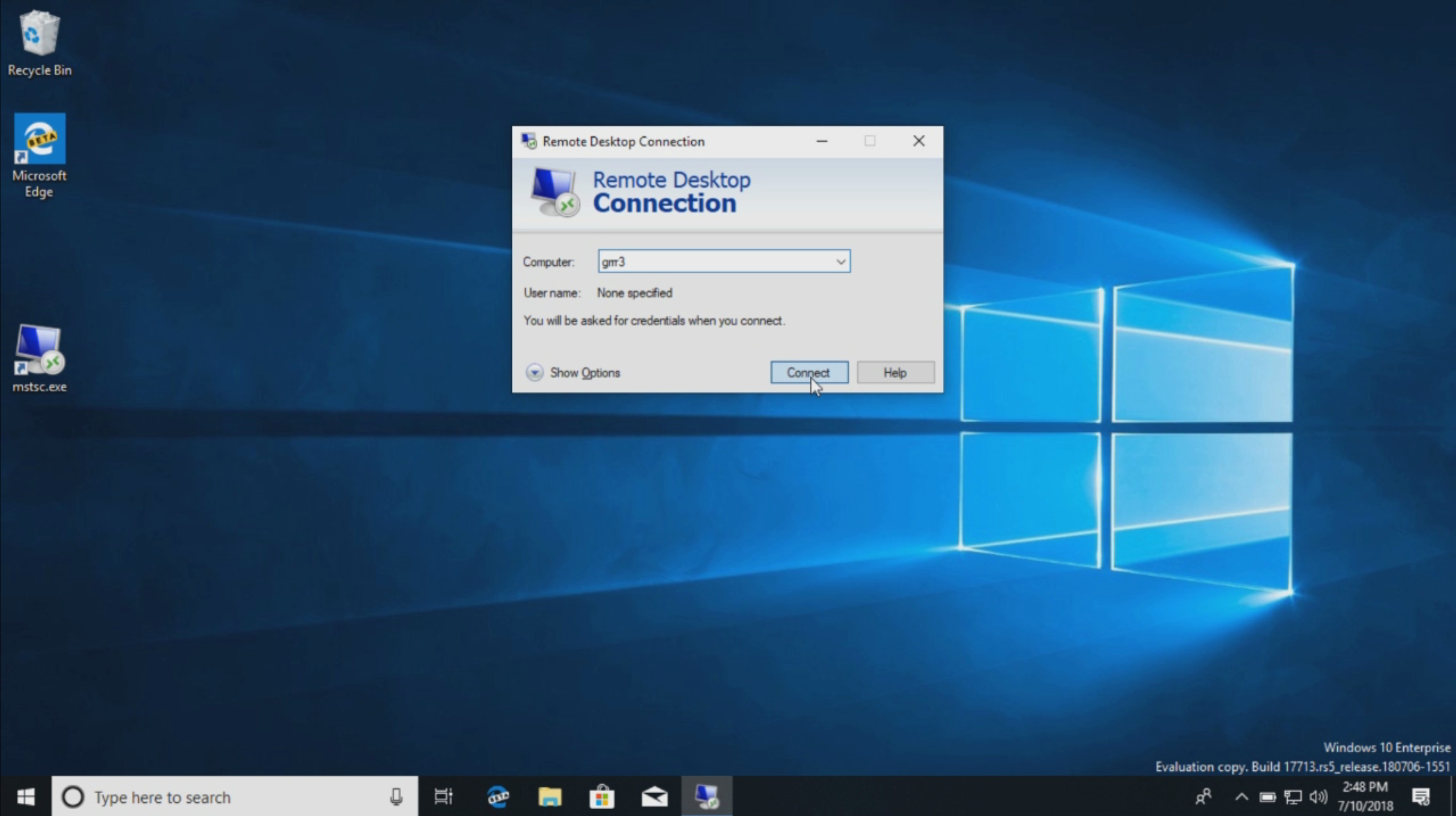Screen dimensions: 1456x816
Task: Click Help for connection assistance
Action: [893, 372]
